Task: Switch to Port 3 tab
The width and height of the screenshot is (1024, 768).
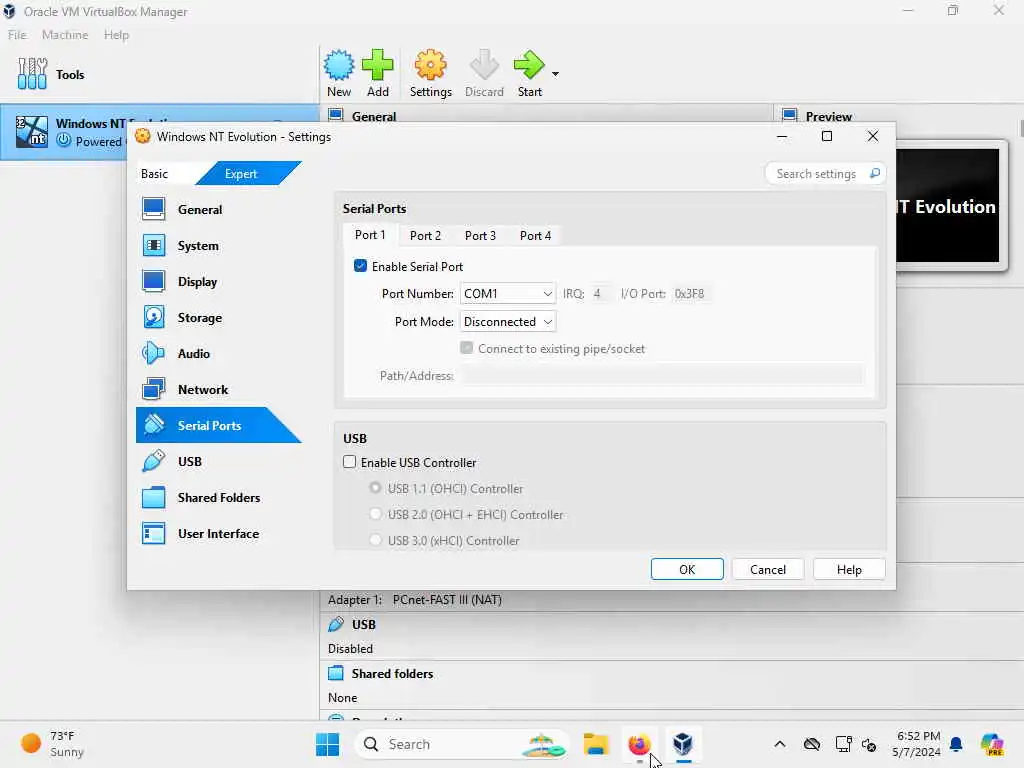Action: pos(480,236)
